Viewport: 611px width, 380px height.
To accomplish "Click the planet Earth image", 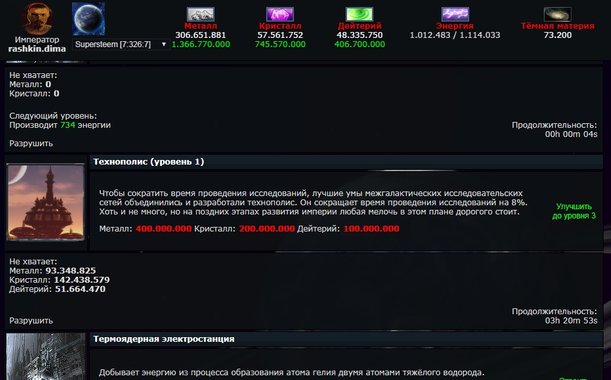I will 88,19.
